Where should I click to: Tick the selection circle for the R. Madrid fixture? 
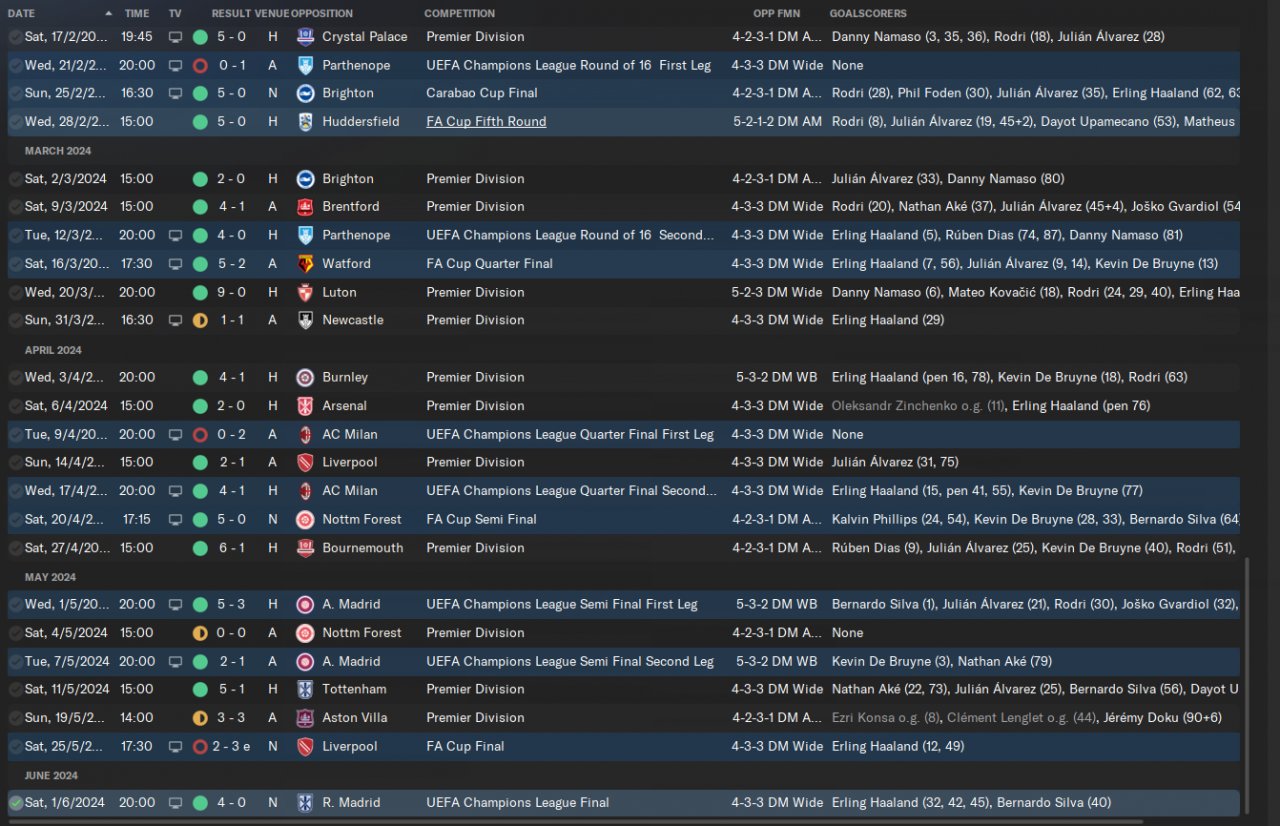[15, 803]
